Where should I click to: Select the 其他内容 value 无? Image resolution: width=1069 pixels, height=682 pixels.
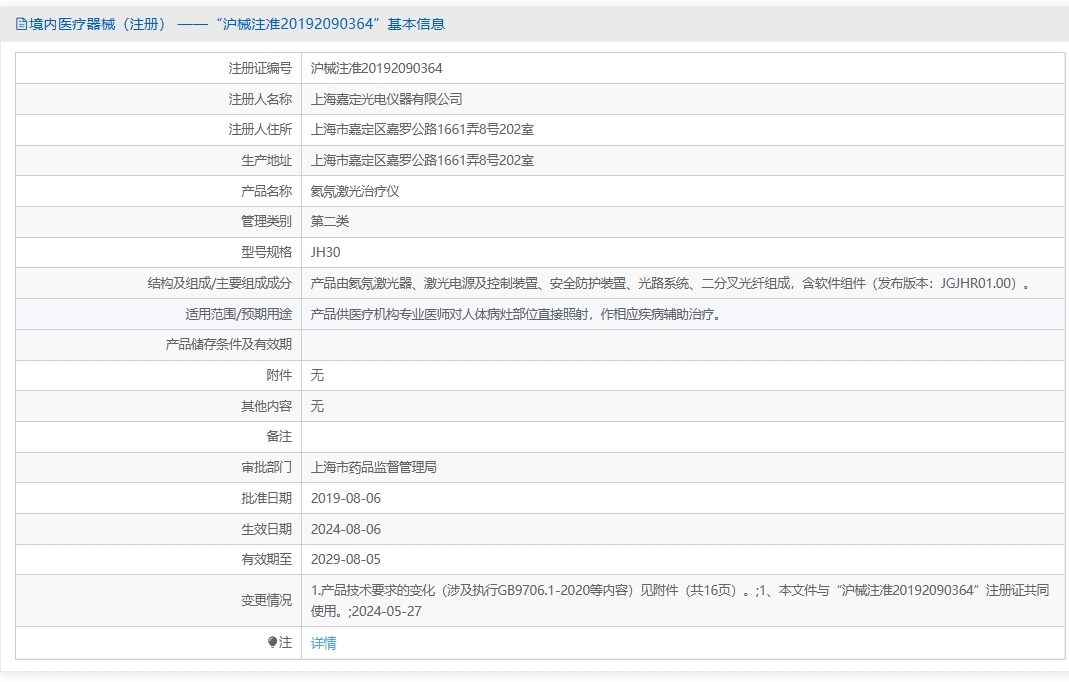pos(317,406)
